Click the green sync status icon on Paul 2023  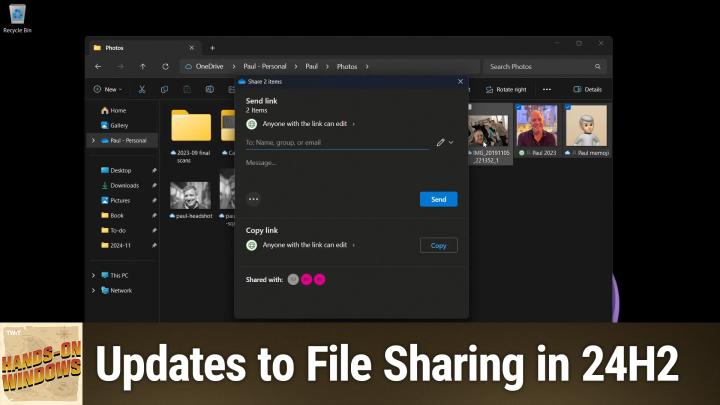(x=522, y=153)
